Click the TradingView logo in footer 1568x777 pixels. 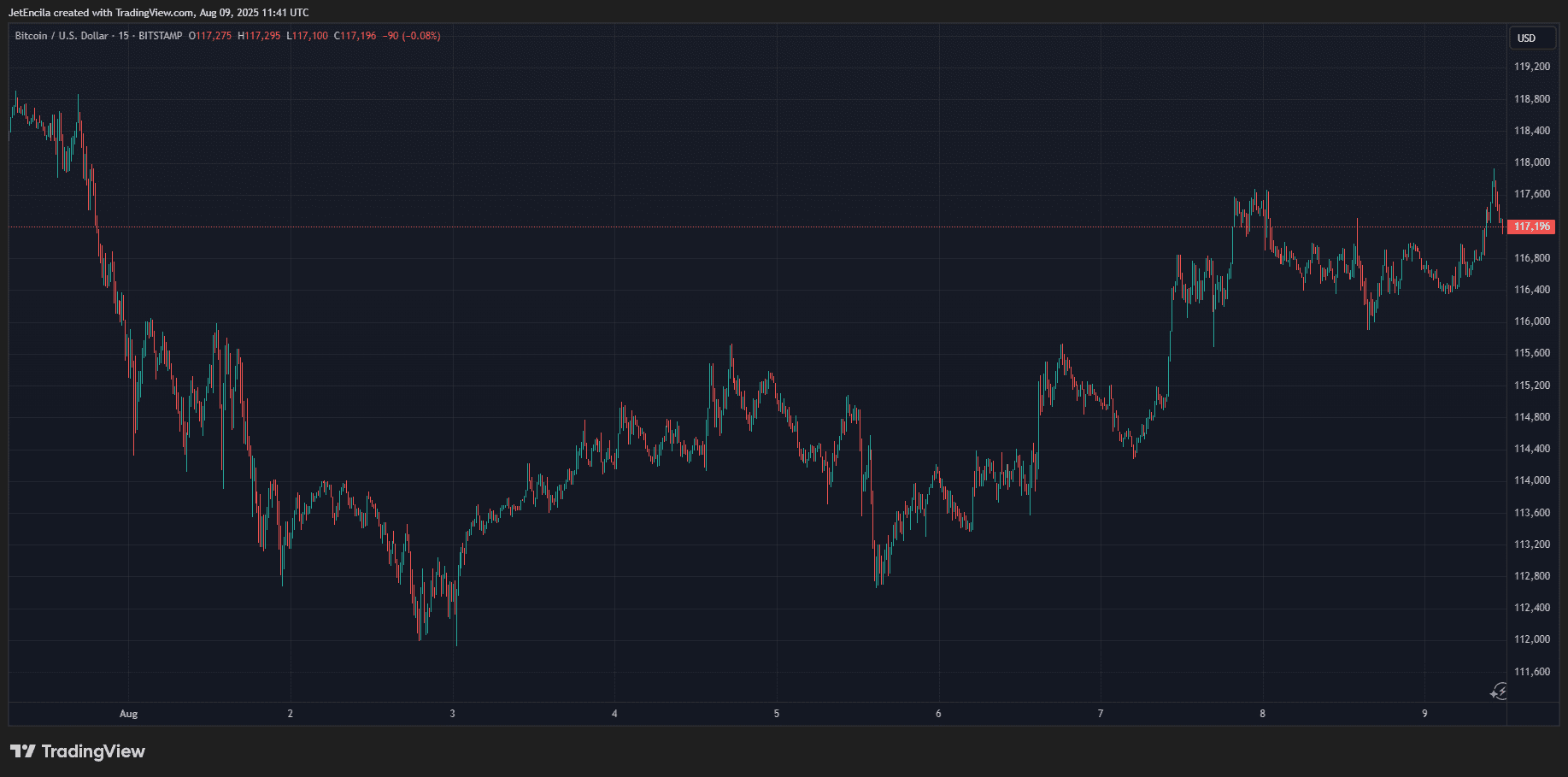78,751
